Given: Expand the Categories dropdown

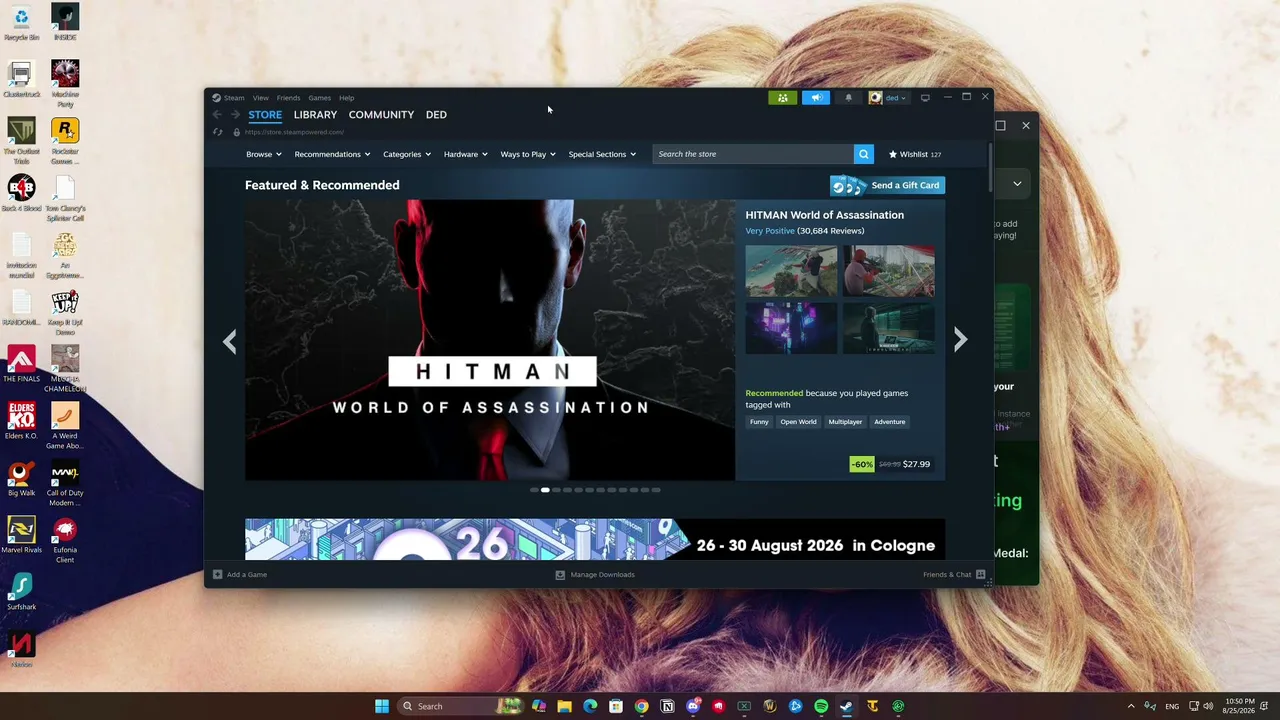Looking at the screenshot, I should pos(407,154).
